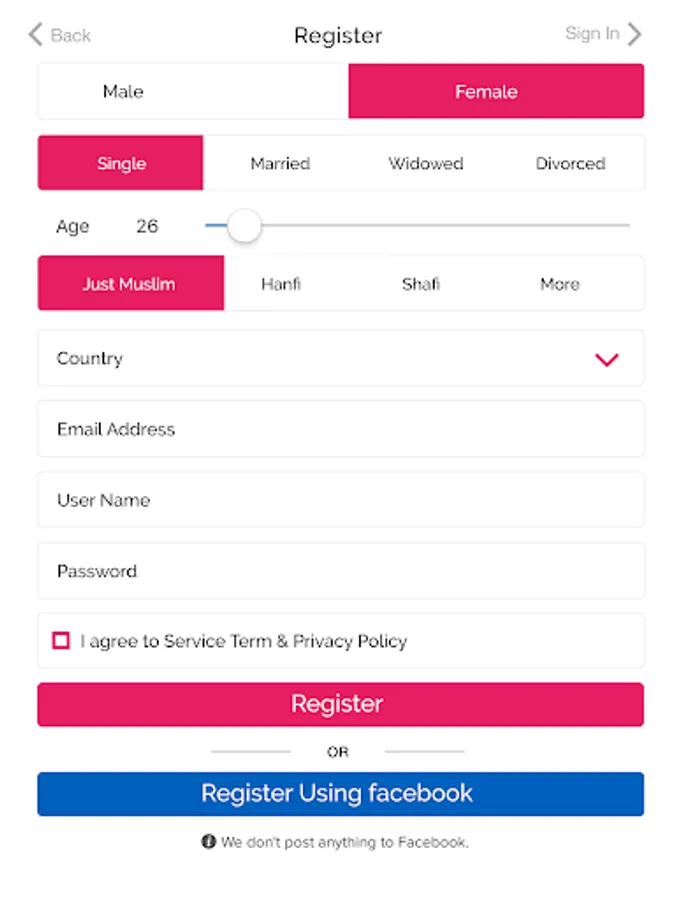Select Single marital status
This screenshot has width=675, height=900.
click(121, 164)
